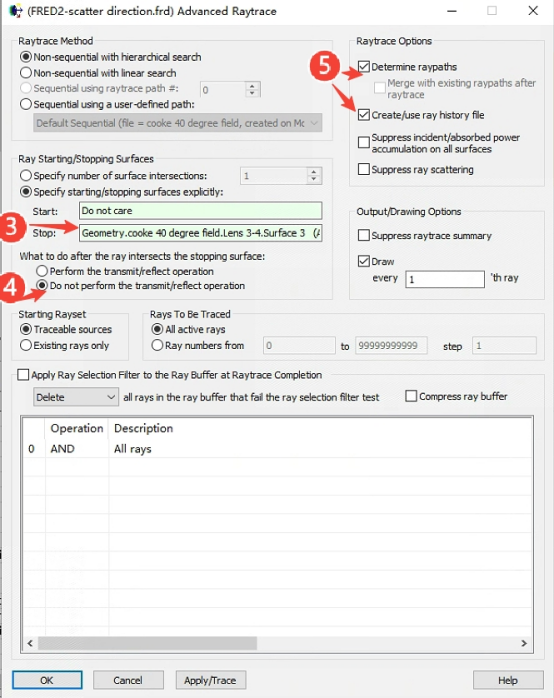Click the Stop surface field

[x=200, y=233]
